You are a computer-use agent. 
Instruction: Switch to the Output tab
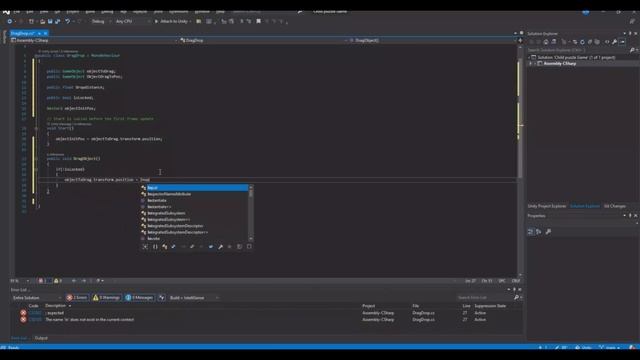tap(41, 338)
